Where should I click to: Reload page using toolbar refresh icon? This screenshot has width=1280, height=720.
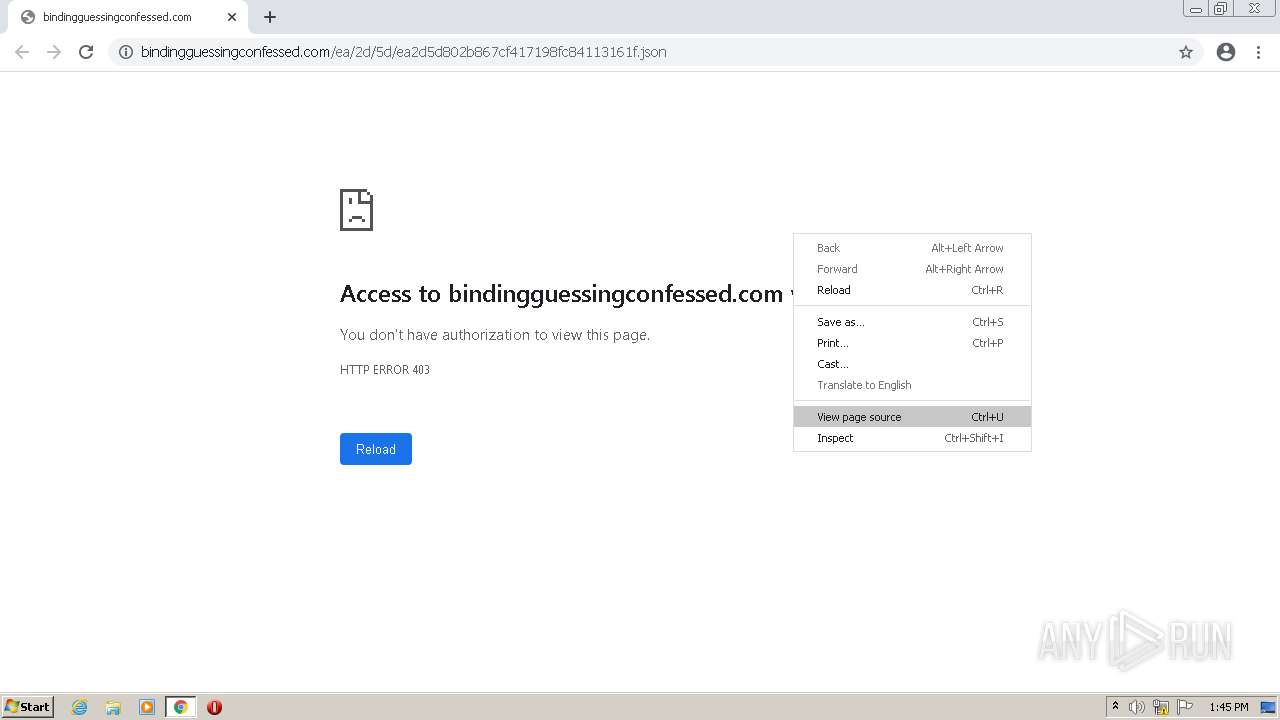[x=86, y=52]
